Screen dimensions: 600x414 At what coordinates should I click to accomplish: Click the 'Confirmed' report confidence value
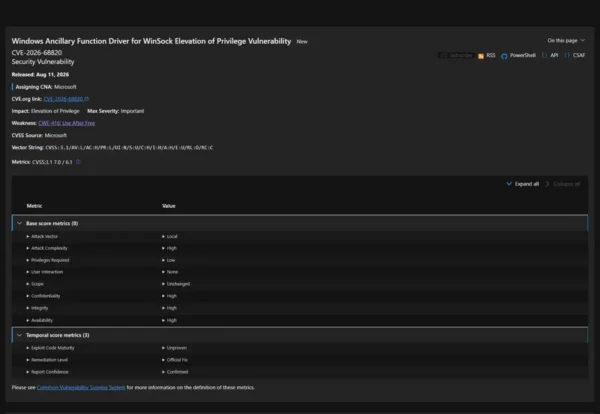[178, 372]
